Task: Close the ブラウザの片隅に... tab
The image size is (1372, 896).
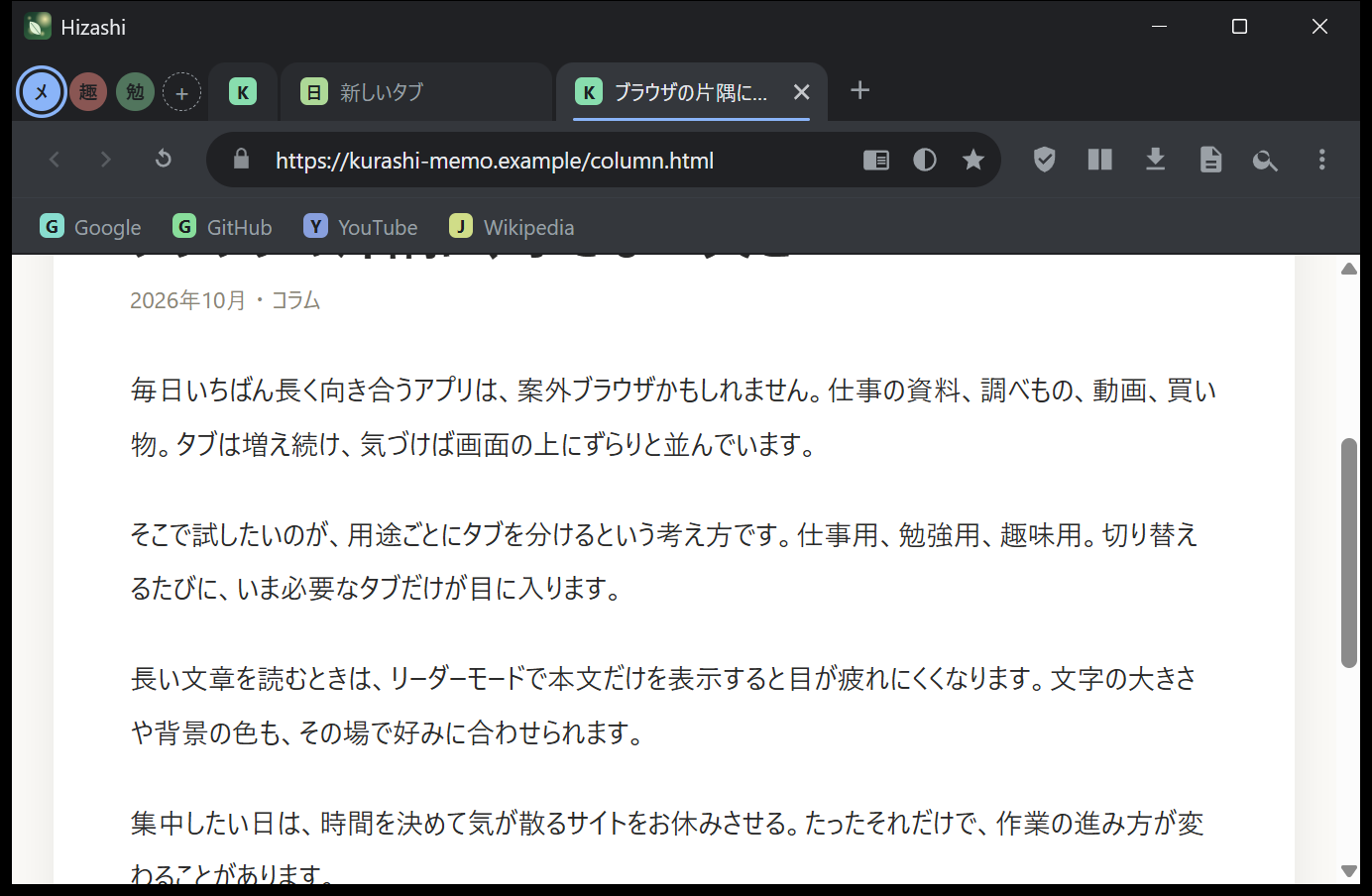Action: pyautogui.click(x=802, y=92)
